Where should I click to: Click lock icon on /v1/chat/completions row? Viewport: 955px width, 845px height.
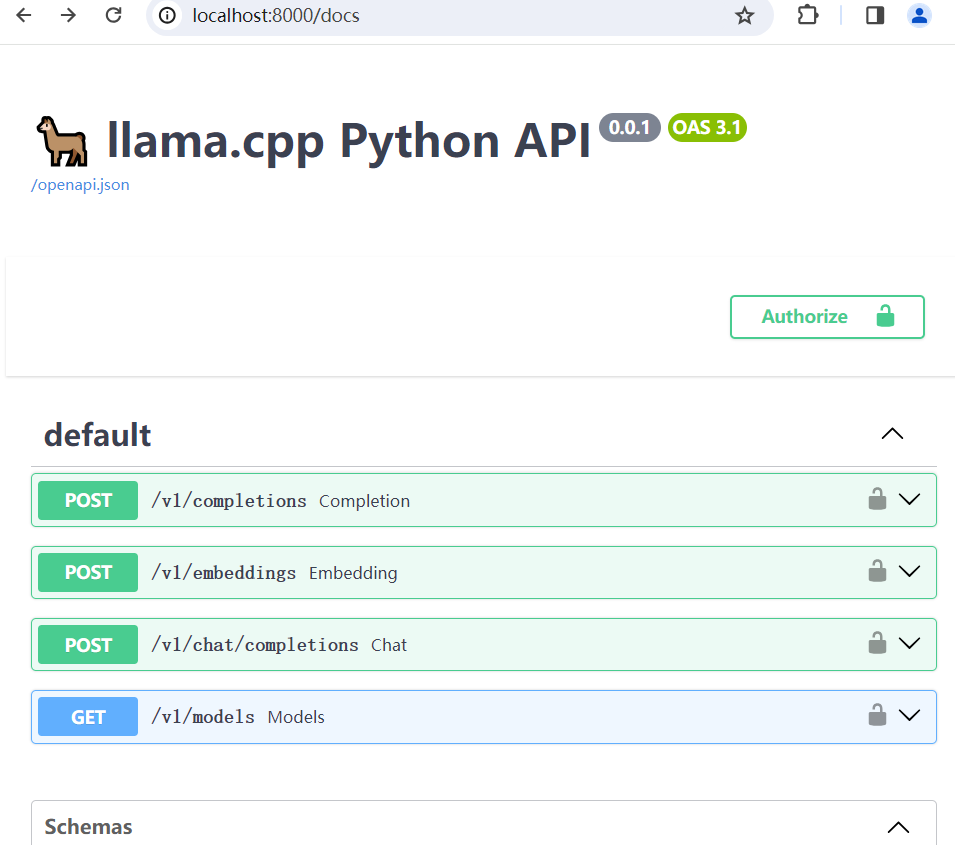pos(877,643)
